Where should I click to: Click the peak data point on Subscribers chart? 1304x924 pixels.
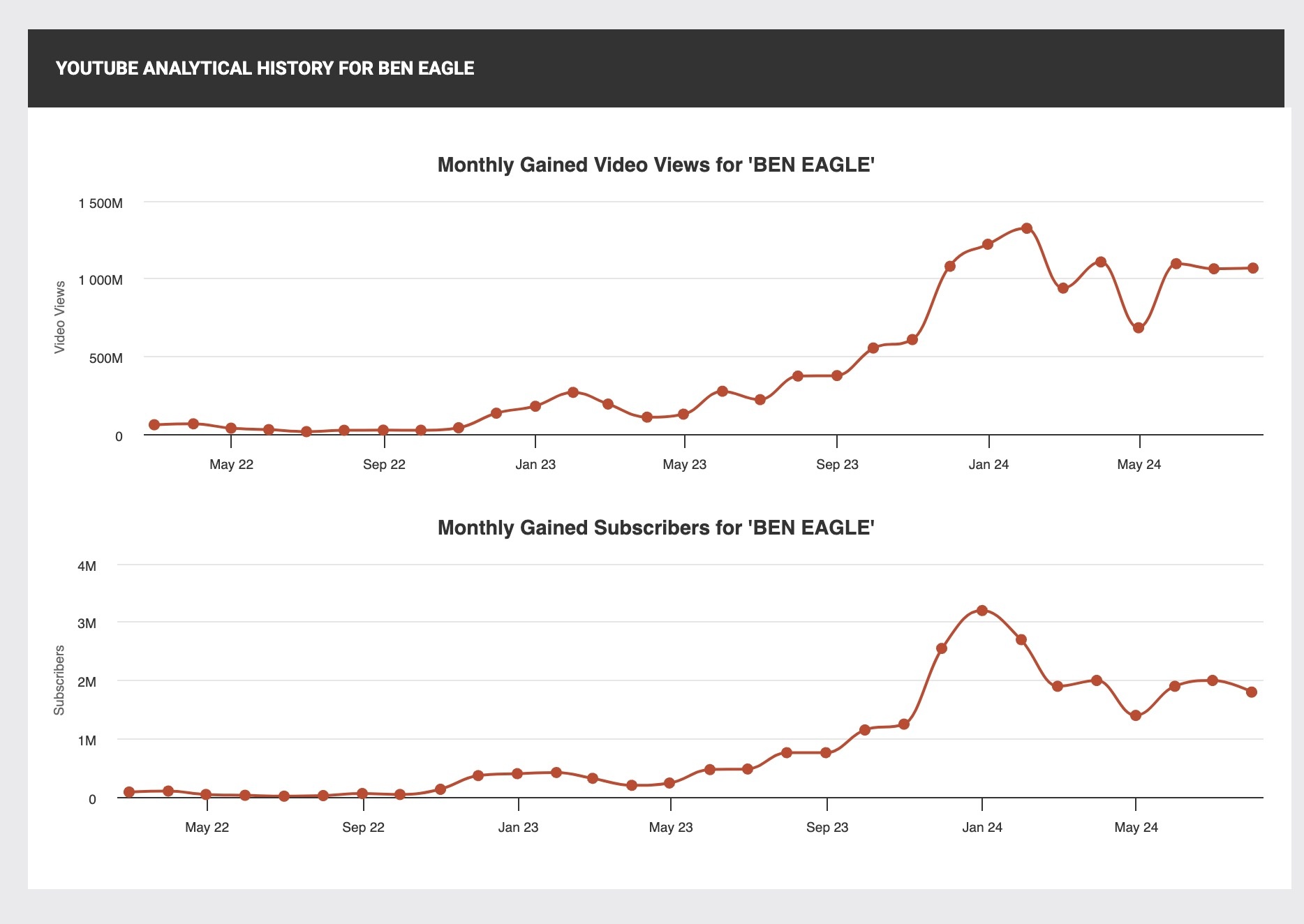pyautogui.click(x=981, y=611)
